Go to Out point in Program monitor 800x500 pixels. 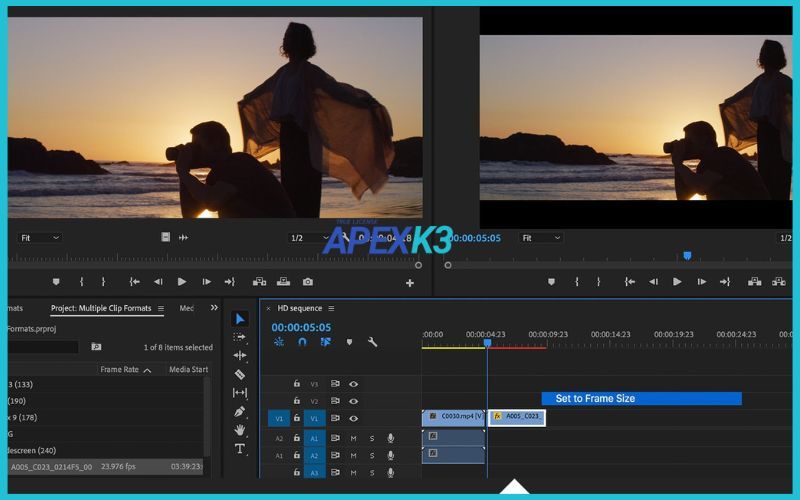725,282
